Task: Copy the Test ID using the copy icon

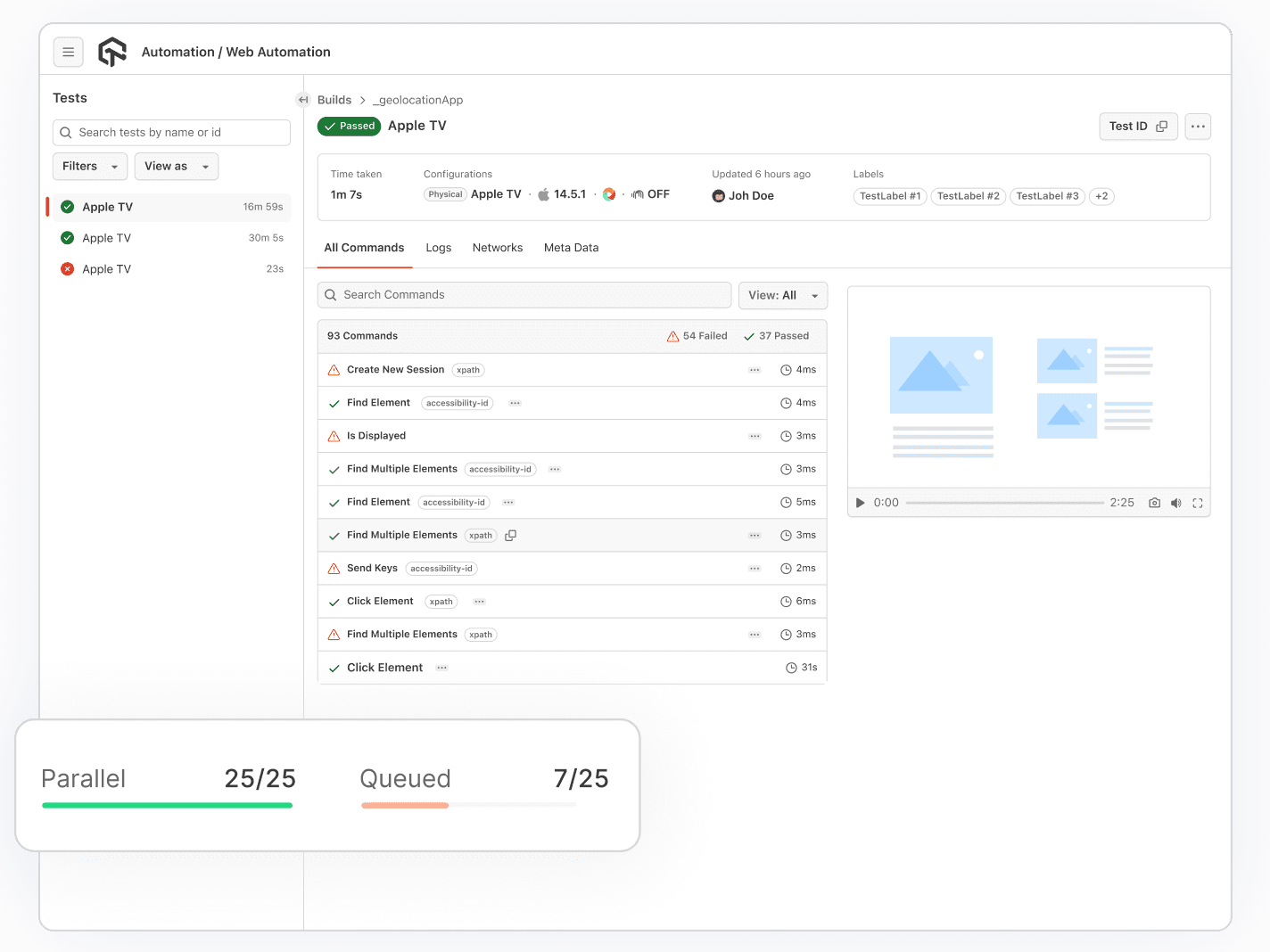Action: (x=1162, y=126)
